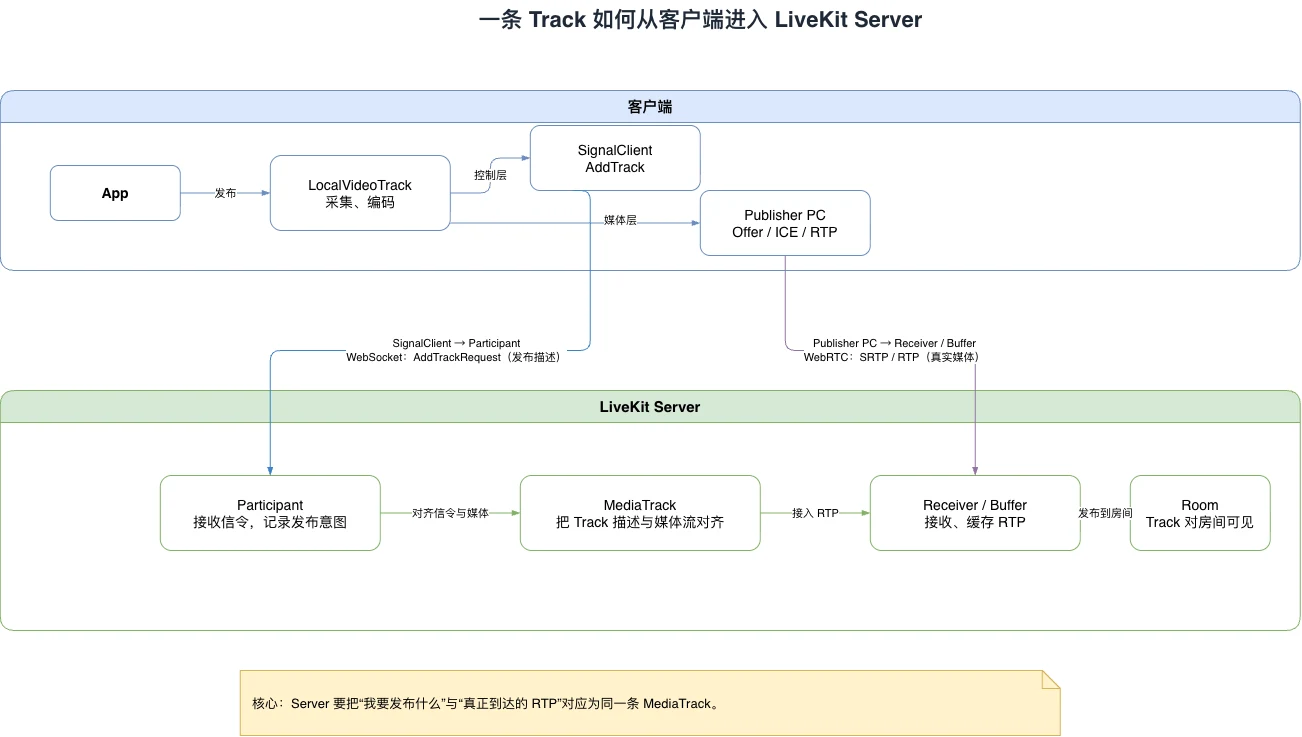Click the diagram title about Track 进入 LiveKit Server
1302x737 pixels.
700,20
